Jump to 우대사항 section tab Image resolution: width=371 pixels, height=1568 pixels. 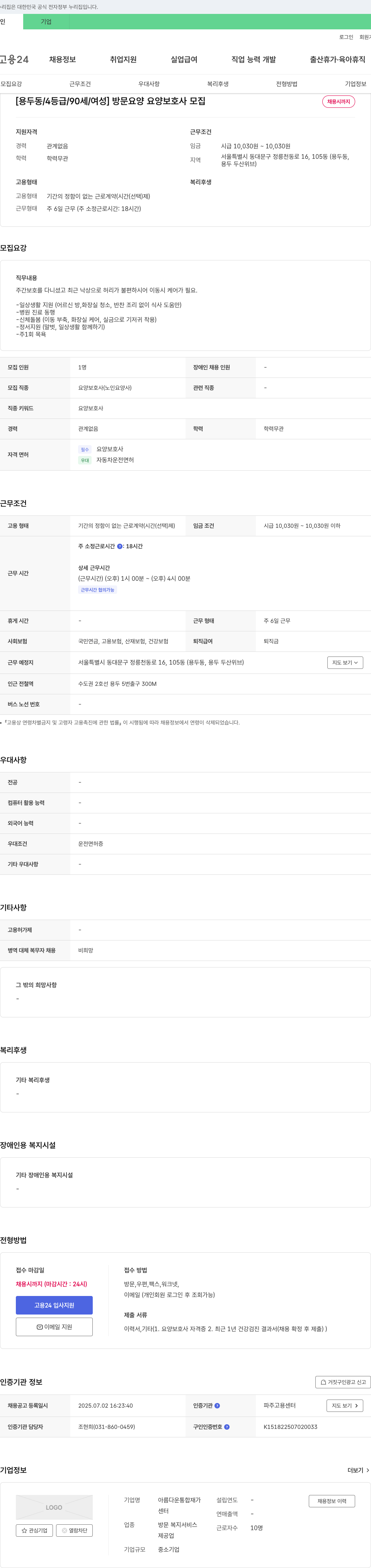(149, 84)
